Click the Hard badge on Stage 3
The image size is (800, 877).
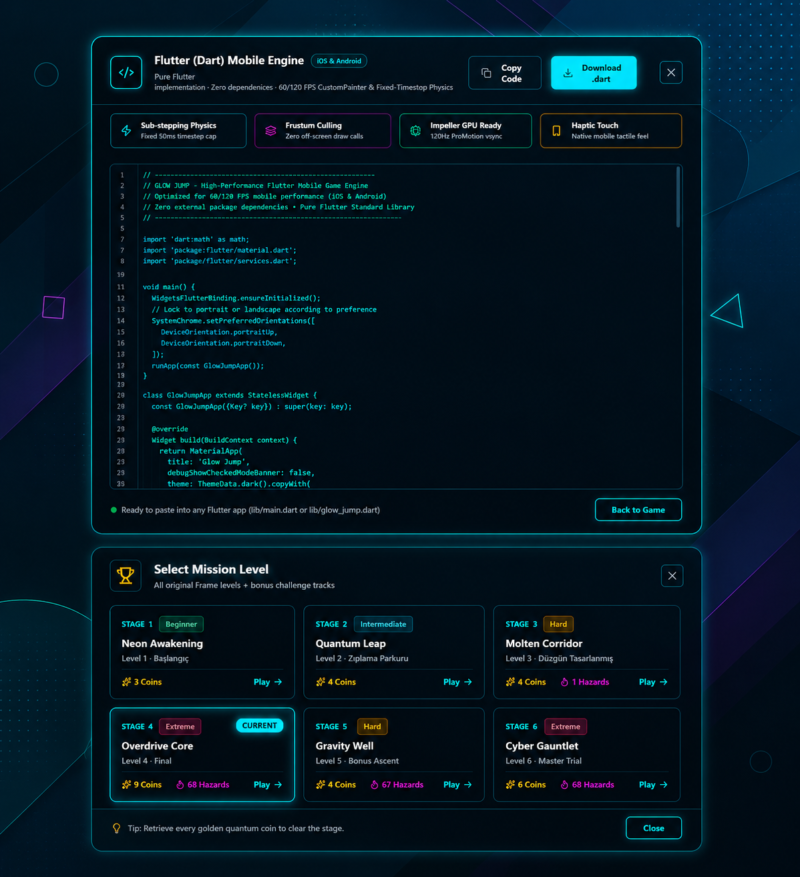click(558, 624)
